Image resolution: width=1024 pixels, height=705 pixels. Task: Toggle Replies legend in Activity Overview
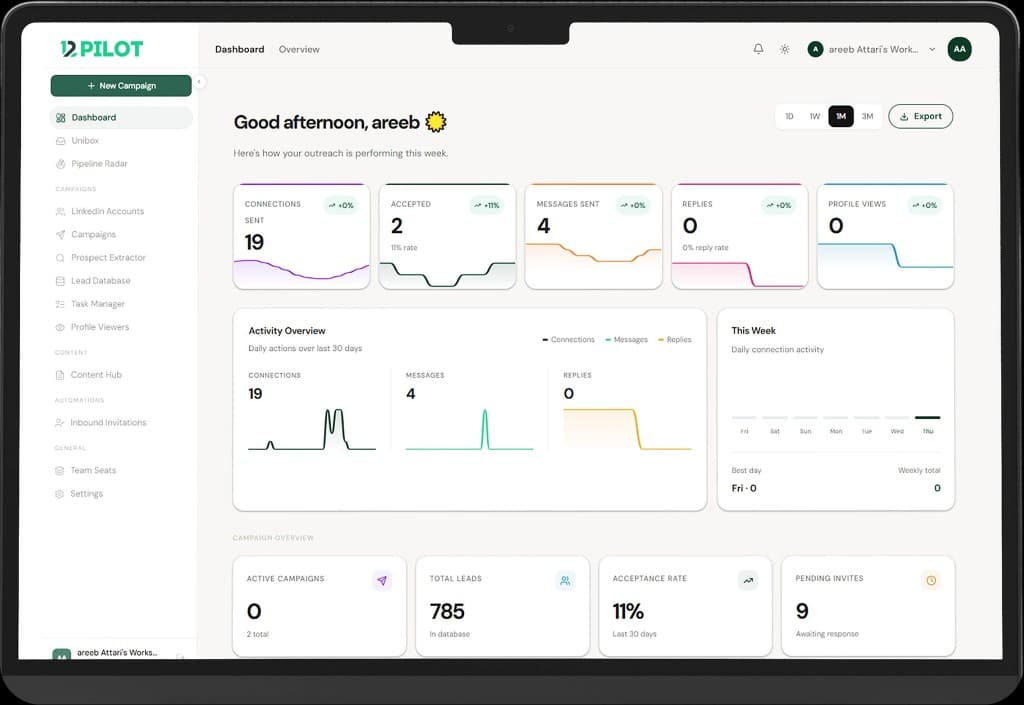(x=675, y=339)
